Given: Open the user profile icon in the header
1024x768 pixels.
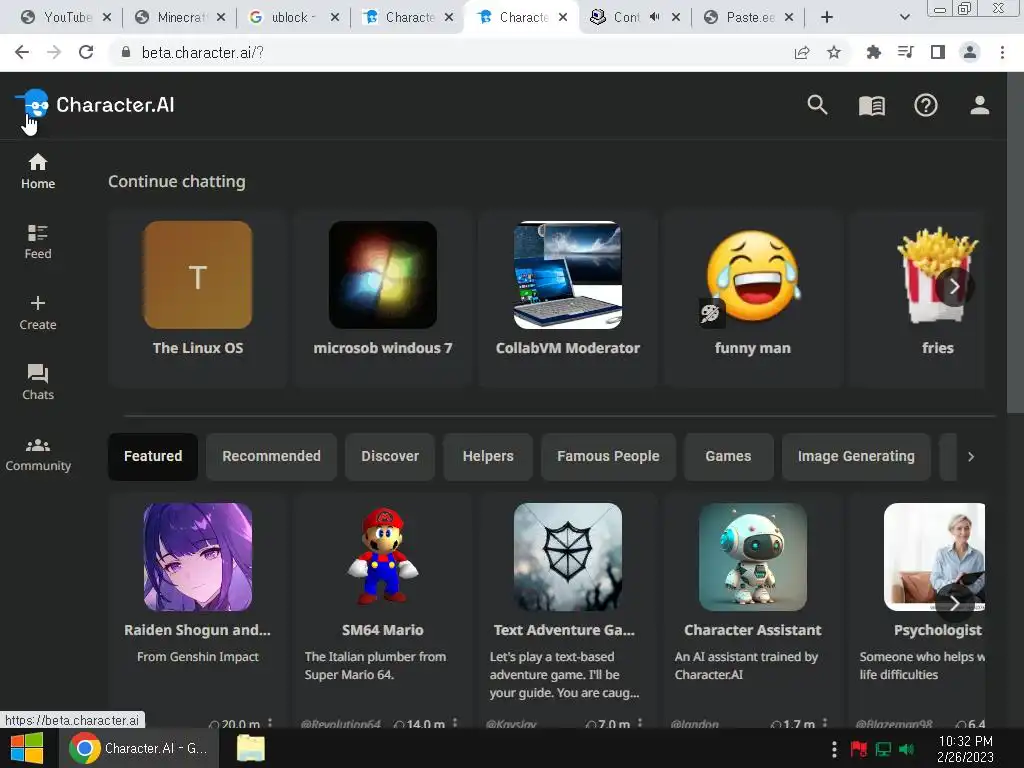Looking at the screenshot, I should 980,105.
